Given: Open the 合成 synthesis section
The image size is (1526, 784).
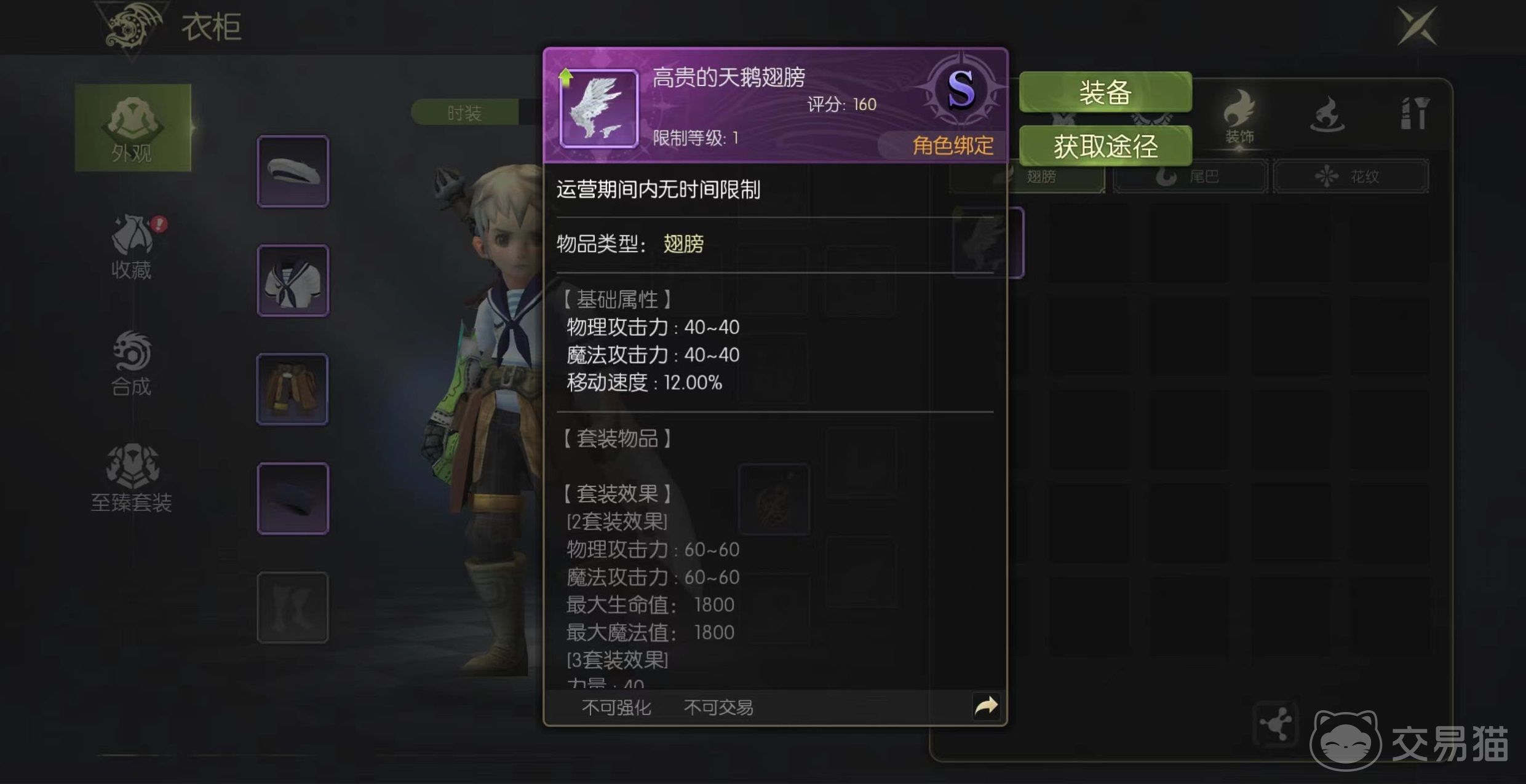Looking at the screenshot, I should tap(132, 364).
